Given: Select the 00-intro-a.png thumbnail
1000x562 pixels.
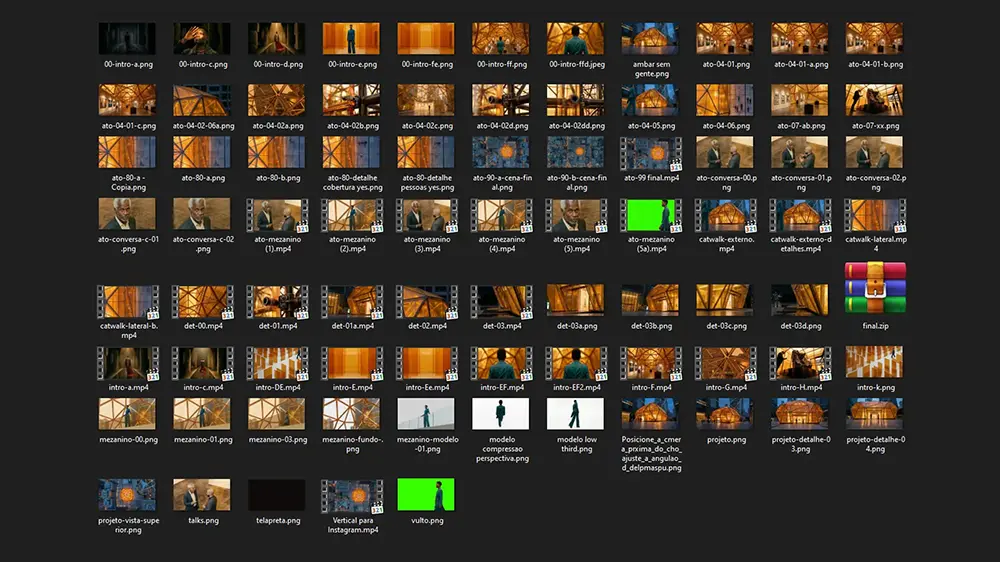Looking at the screenshot, I should coord(127,39).
